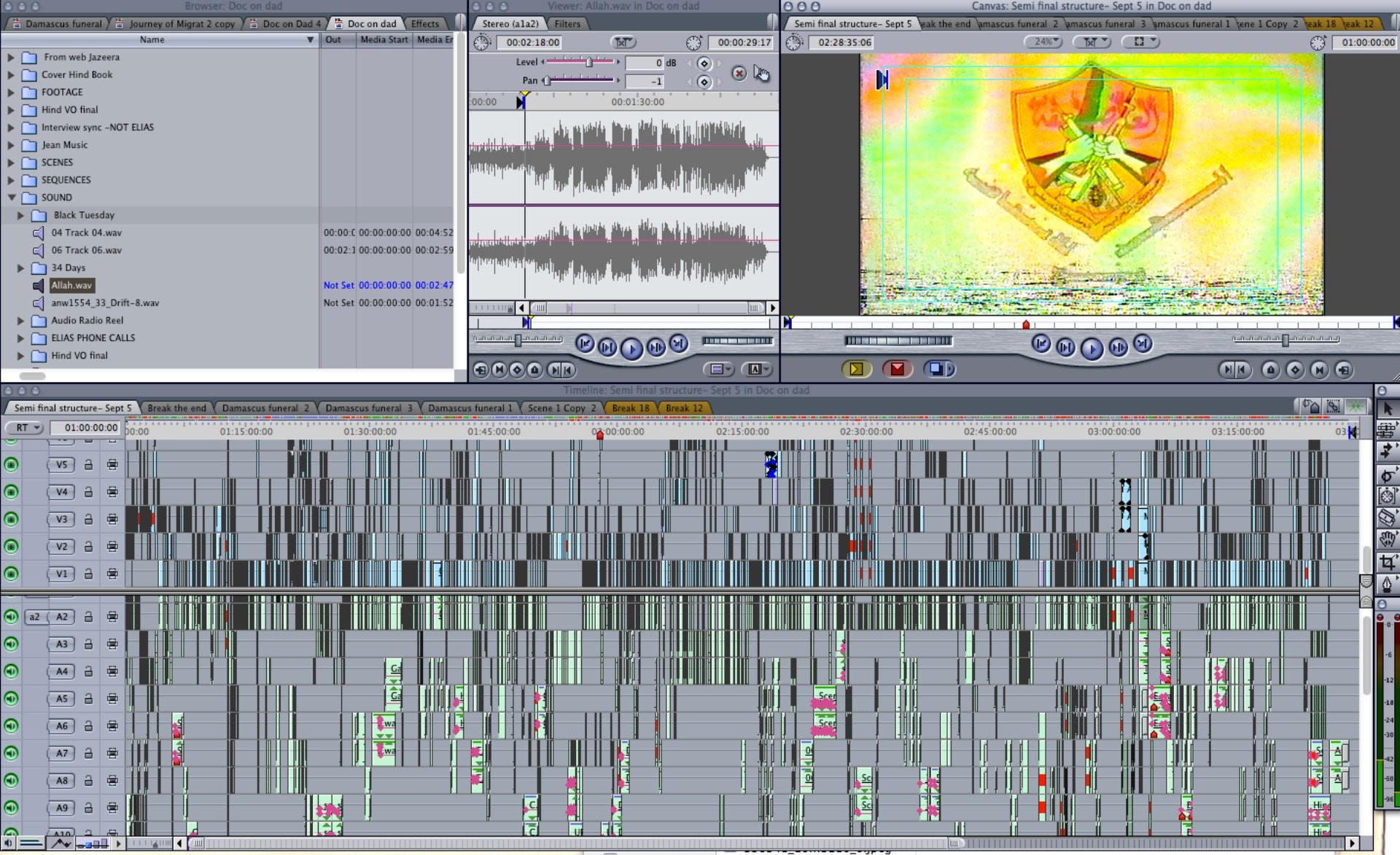Image resolution: width=1400 pixels, height=855 pixels.
Task: Open Break the end Timeline tab
Action: tap(176, 408)
